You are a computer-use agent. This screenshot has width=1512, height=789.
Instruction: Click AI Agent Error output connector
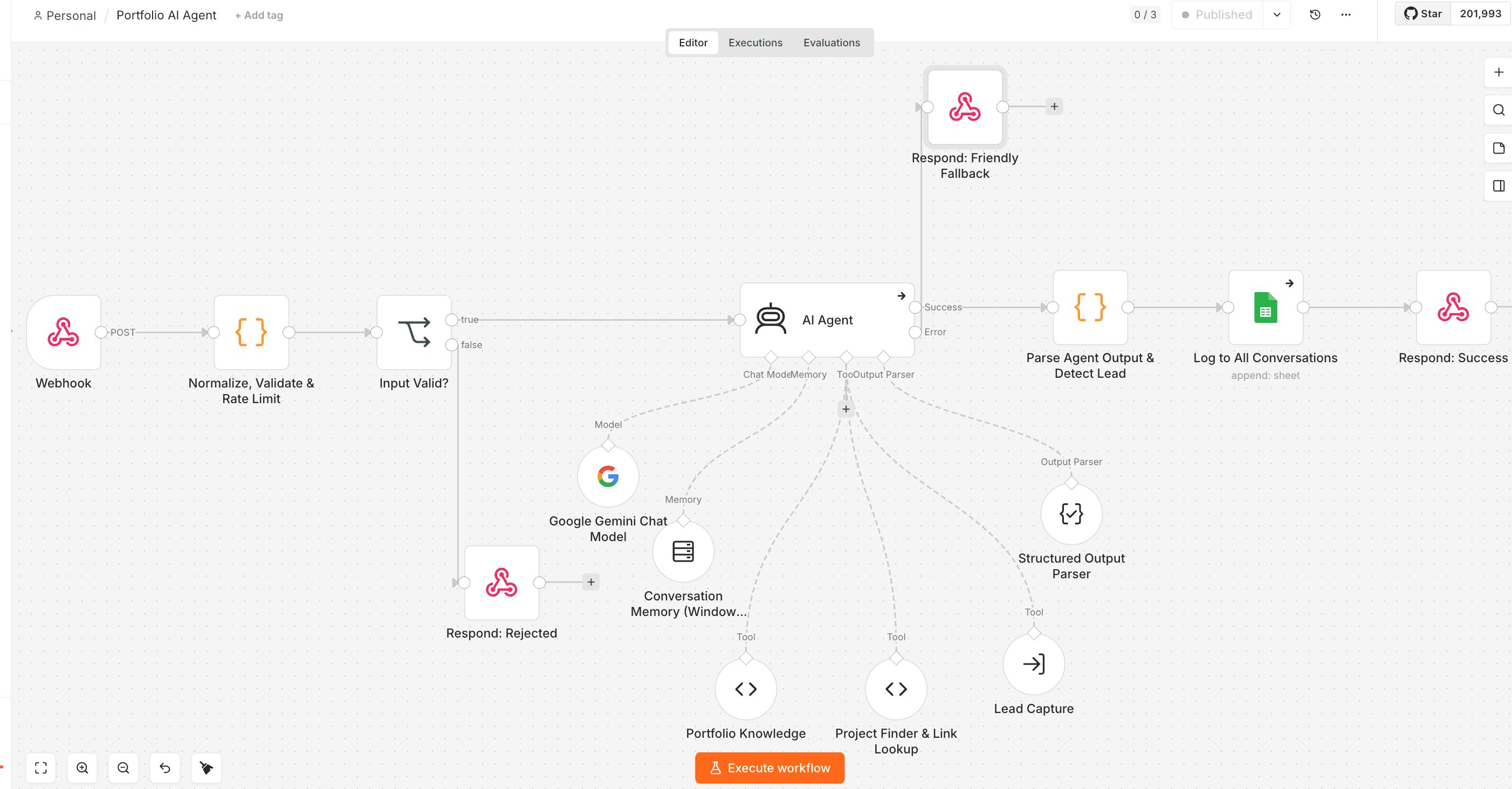[915, 332]
